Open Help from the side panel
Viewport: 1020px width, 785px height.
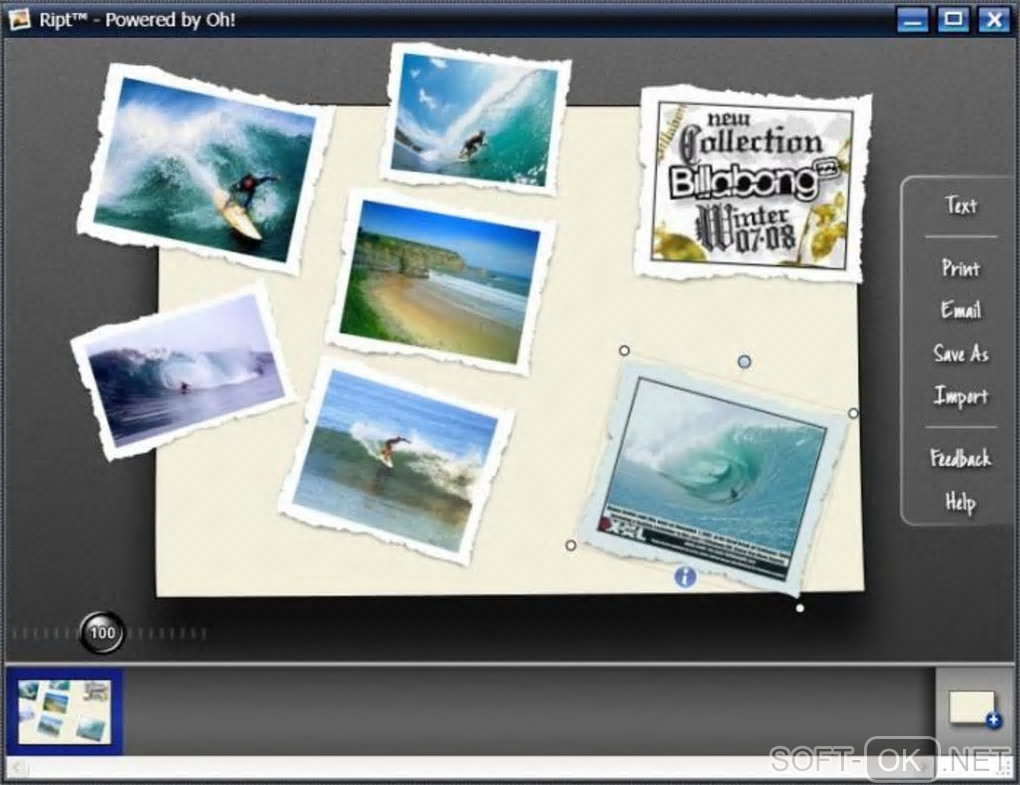point(961,502)
